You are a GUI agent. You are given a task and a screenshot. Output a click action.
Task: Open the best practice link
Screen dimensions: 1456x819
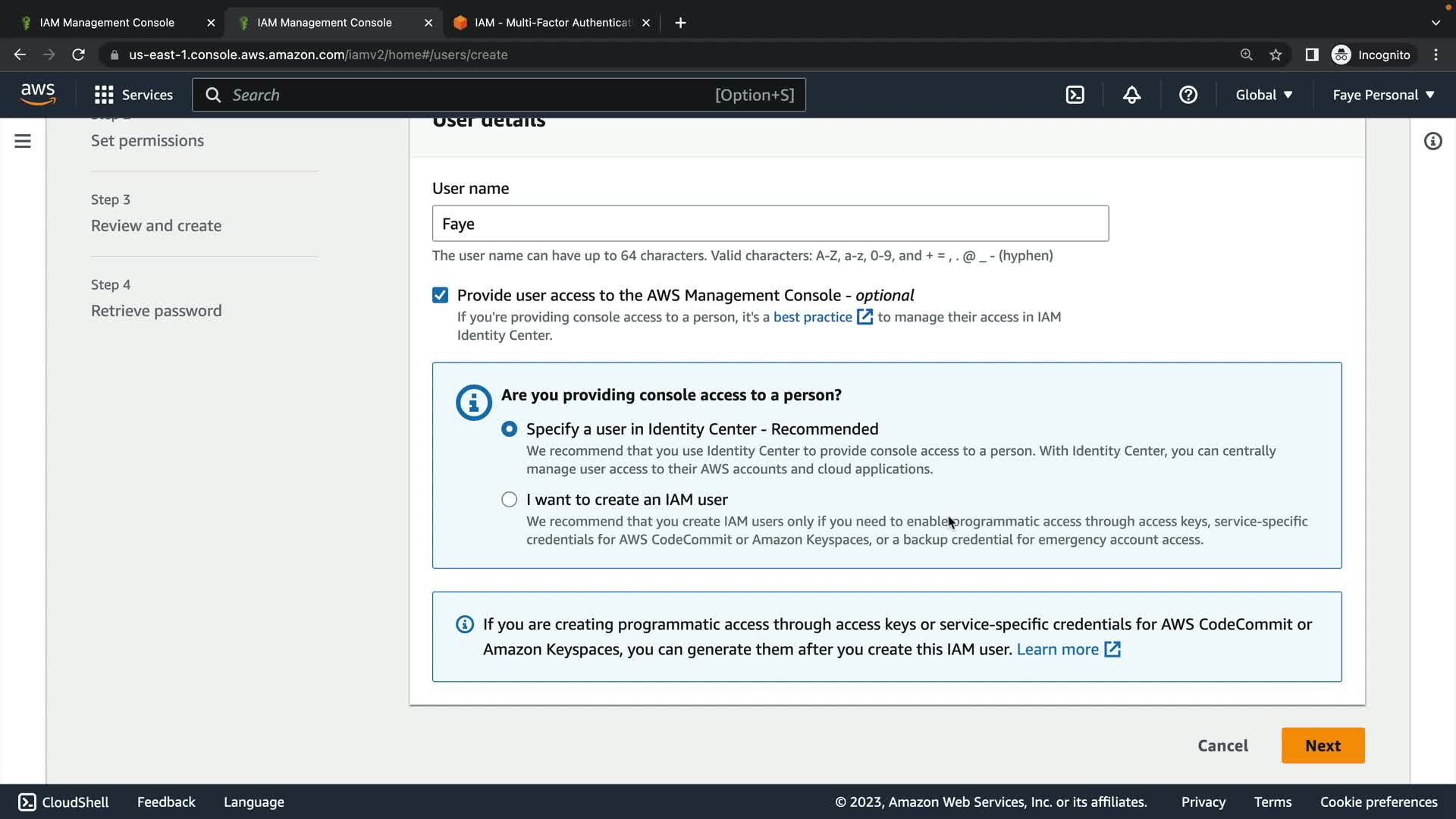[x=812, y=317]
